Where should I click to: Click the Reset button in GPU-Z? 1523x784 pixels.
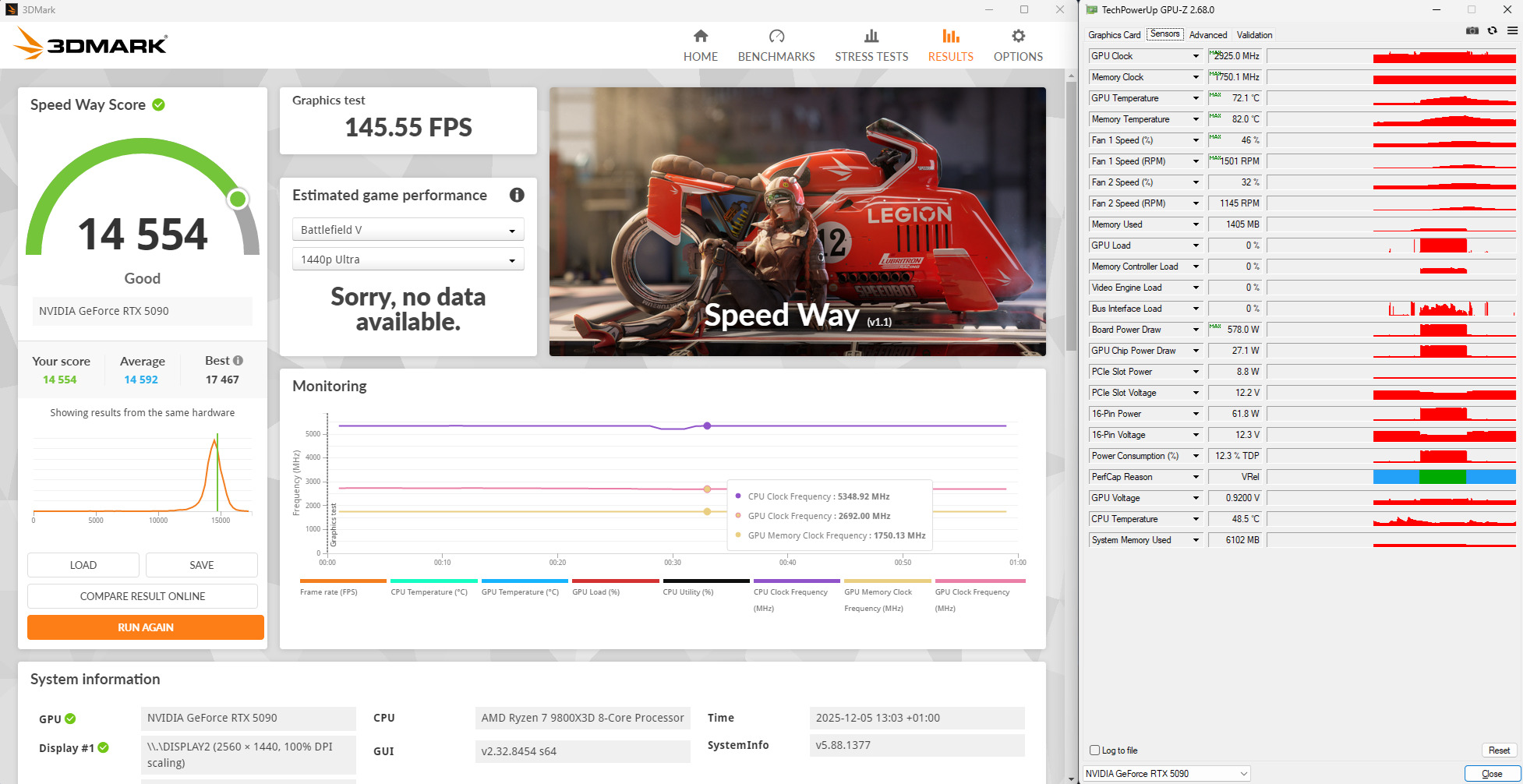coord(1499,750)
